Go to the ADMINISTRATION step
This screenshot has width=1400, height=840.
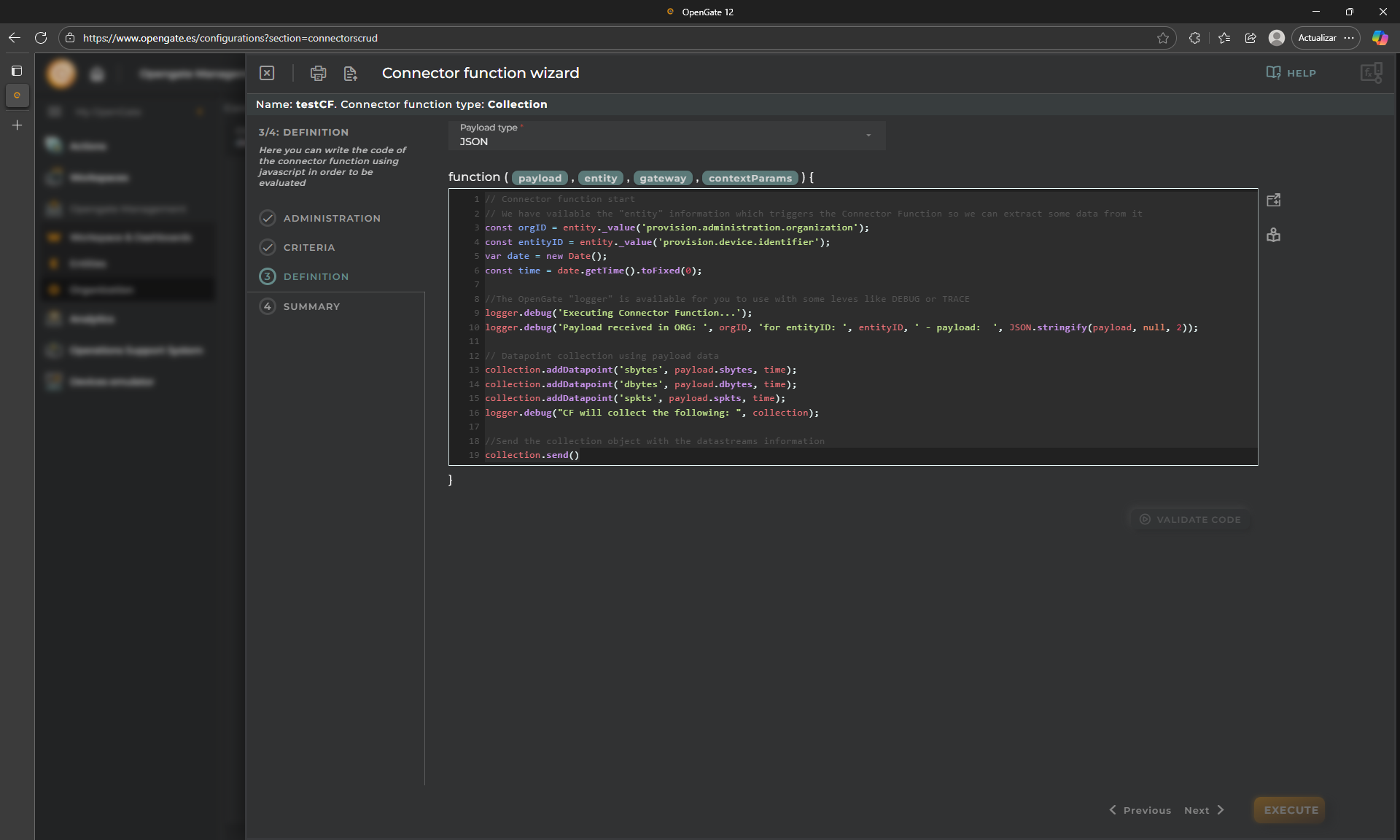(332, 218)
